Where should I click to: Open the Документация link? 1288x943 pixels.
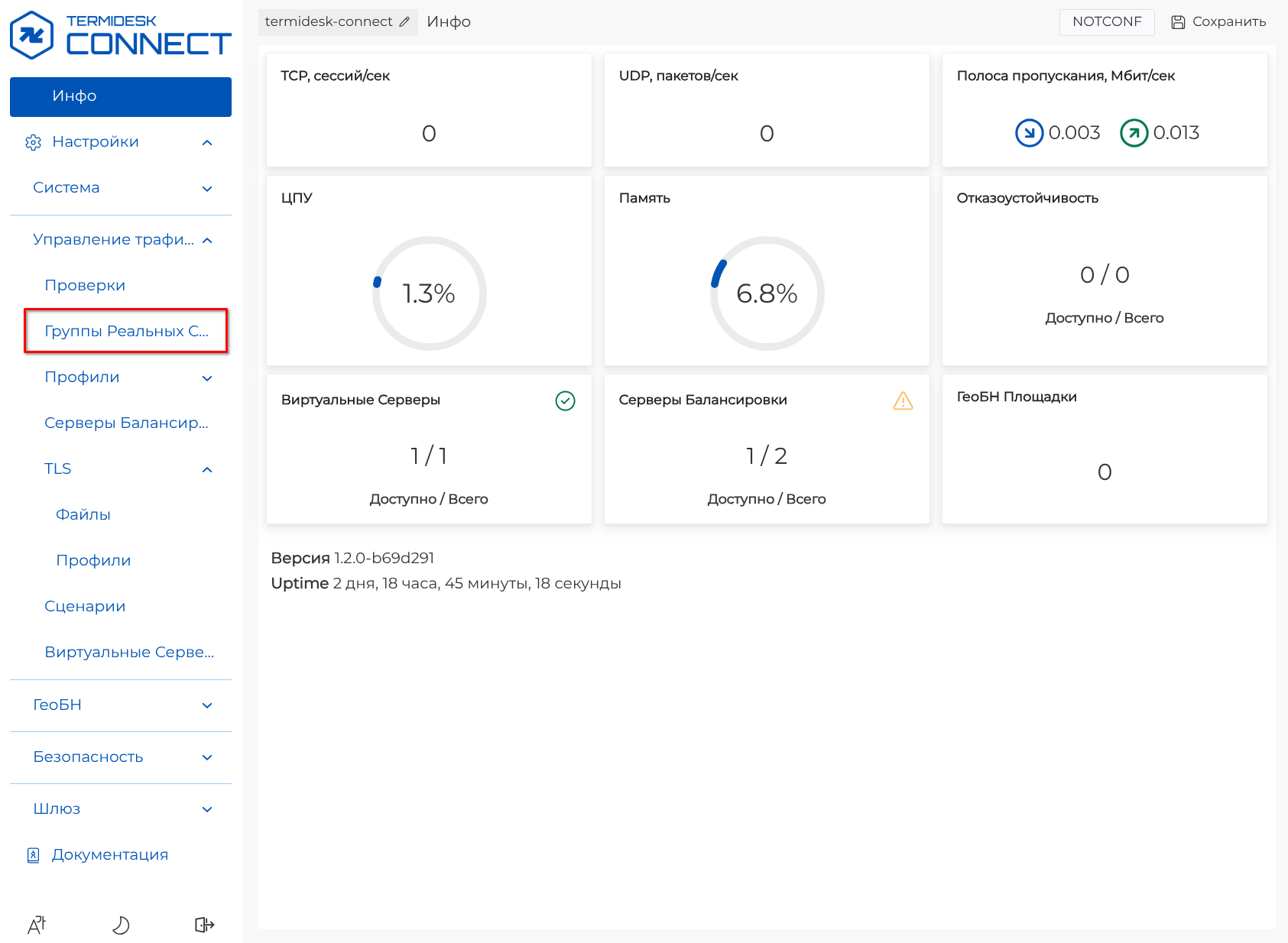tap(109, 855)
